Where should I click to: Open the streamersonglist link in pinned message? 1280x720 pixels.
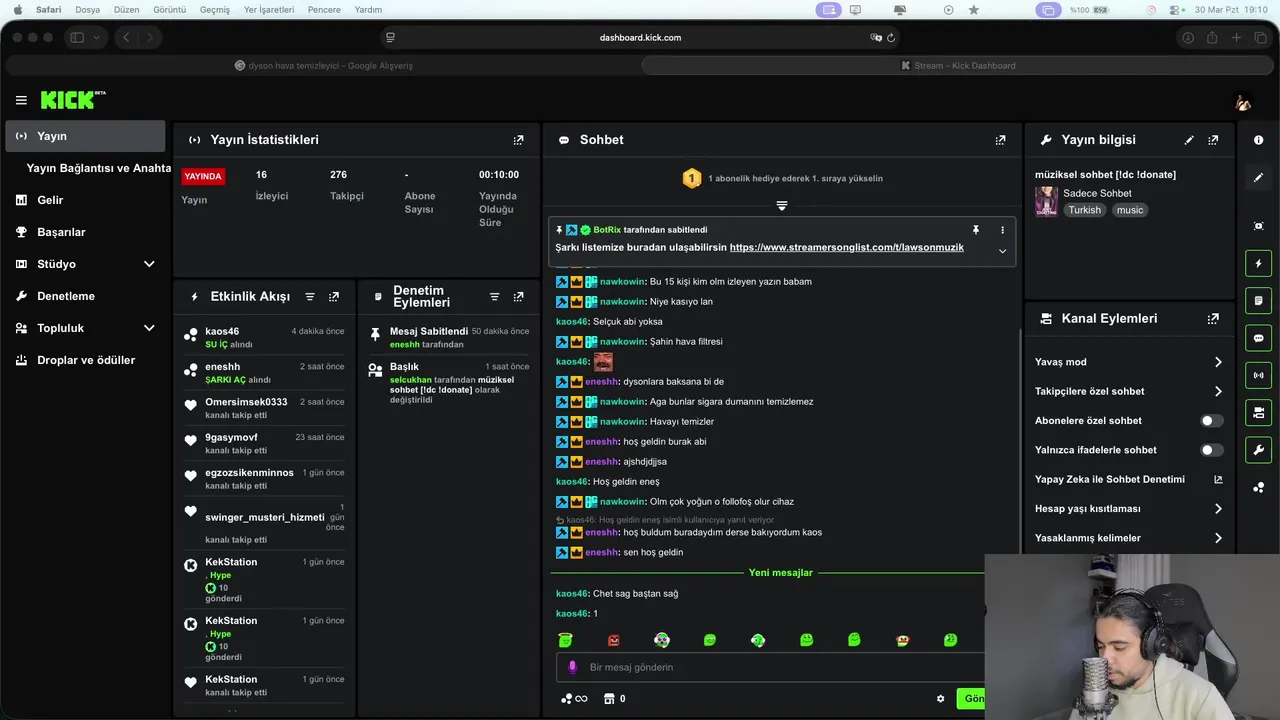click(x=847, y=247)
